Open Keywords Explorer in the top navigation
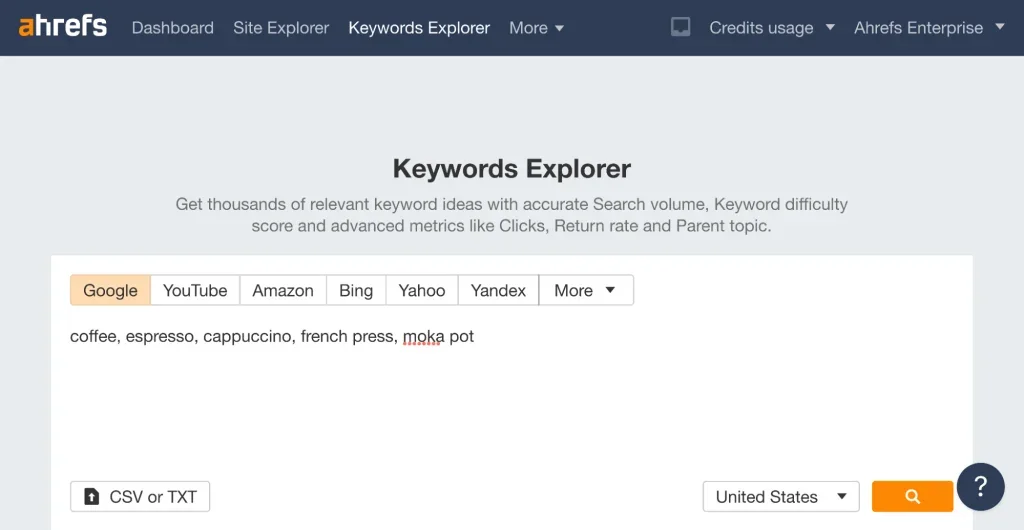Viewport: 1024px width, 530px height. (x=419, y=28)
